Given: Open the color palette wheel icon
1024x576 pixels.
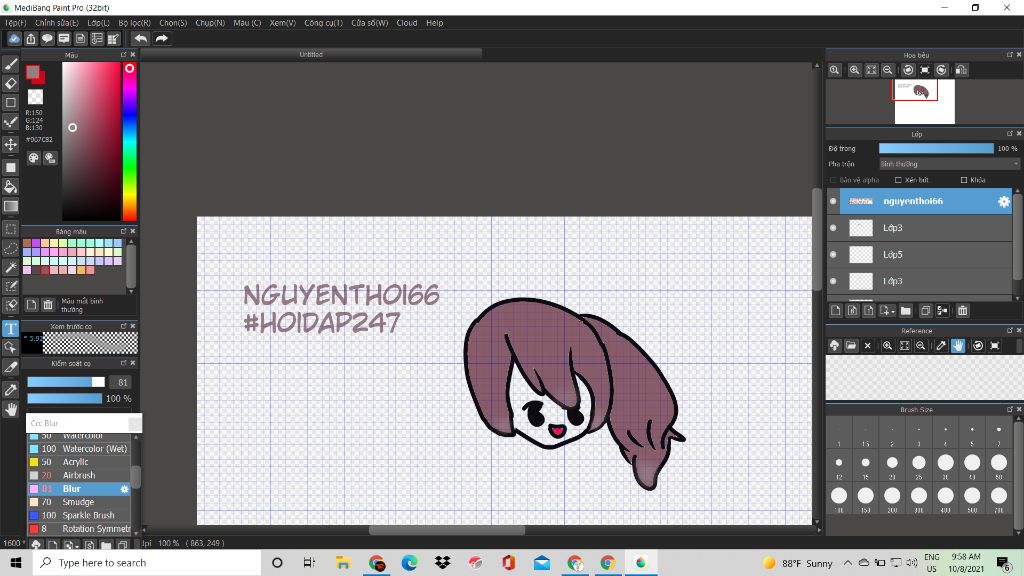Looking at the screenshot, I should [33, 158].
